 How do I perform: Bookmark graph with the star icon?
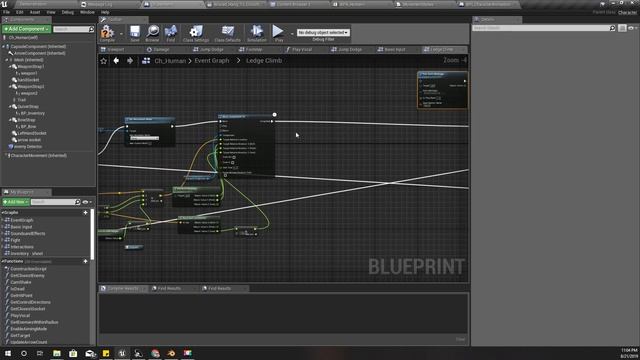coord(104,61)
